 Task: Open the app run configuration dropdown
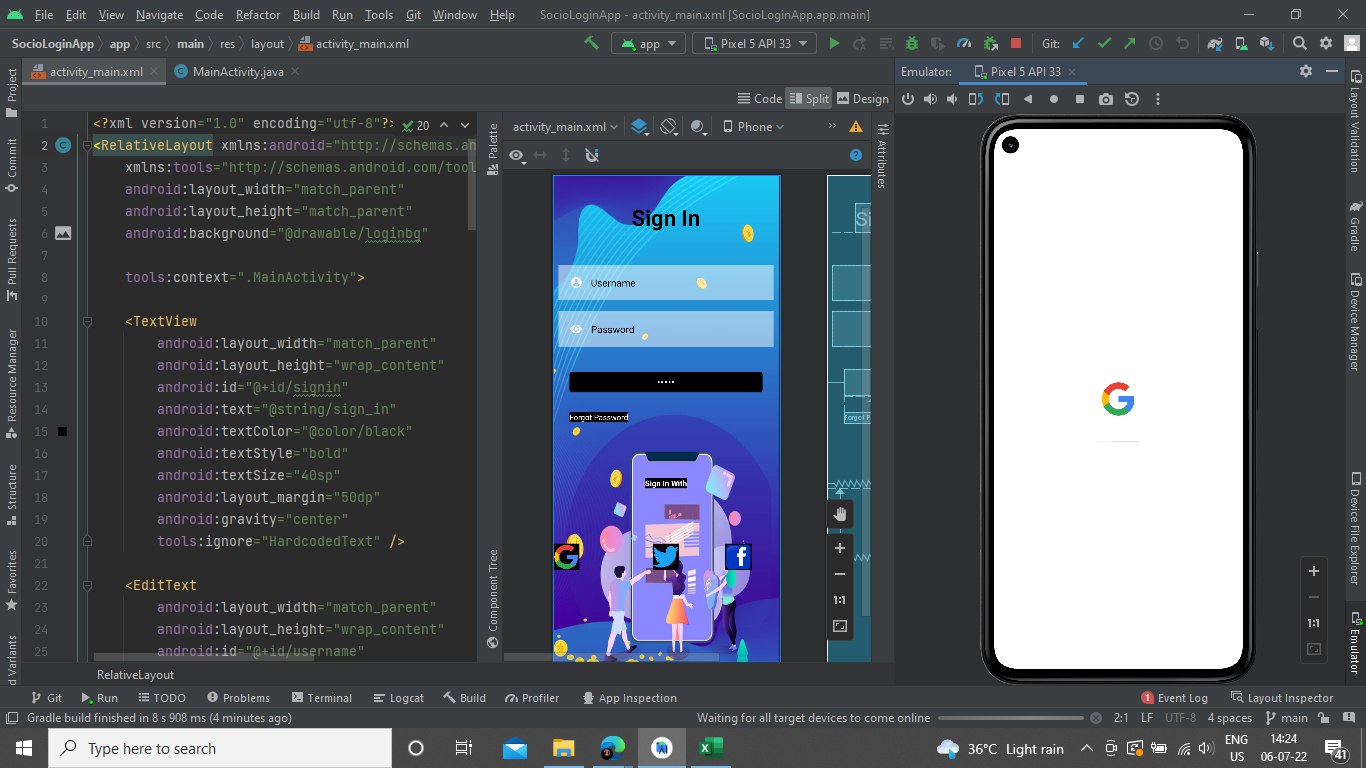click(x=649, y=44)
